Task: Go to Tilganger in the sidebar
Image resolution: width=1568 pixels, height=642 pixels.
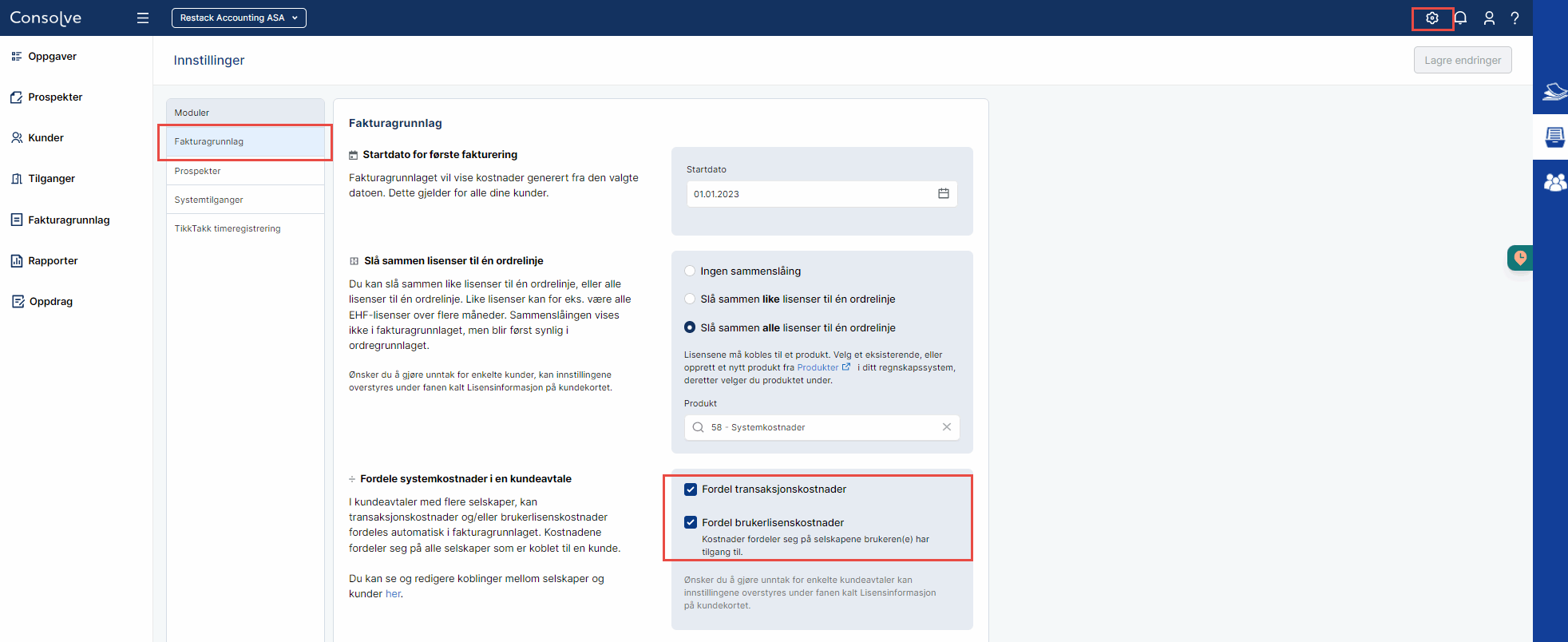Action: click(51, 178)
